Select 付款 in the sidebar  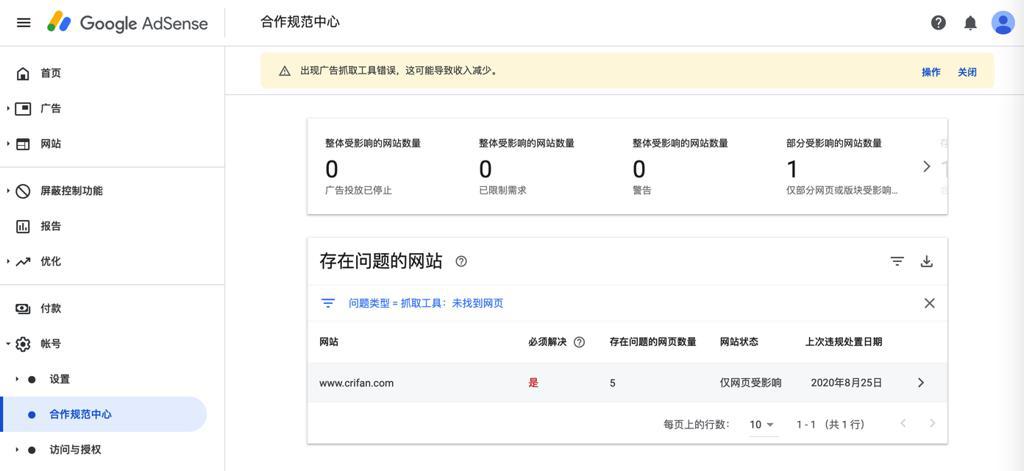coord(50,308)
